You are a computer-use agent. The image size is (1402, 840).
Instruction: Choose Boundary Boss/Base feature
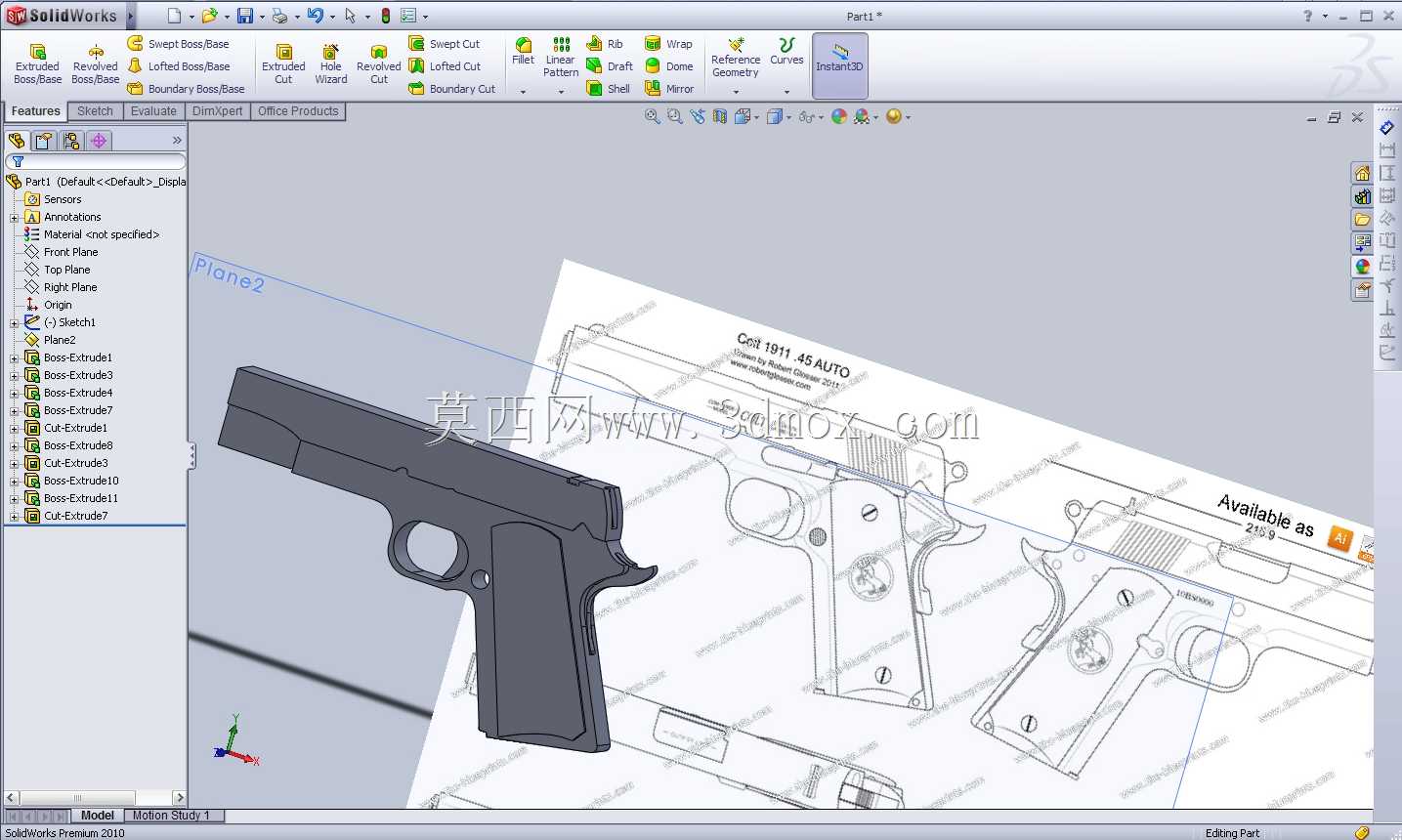(x=187, y=89)
